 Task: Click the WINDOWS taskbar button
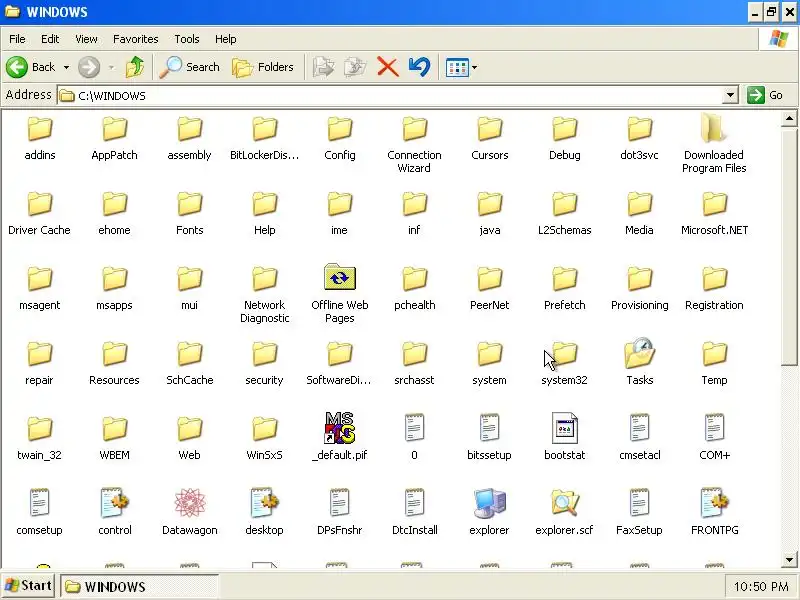[139, 586]
